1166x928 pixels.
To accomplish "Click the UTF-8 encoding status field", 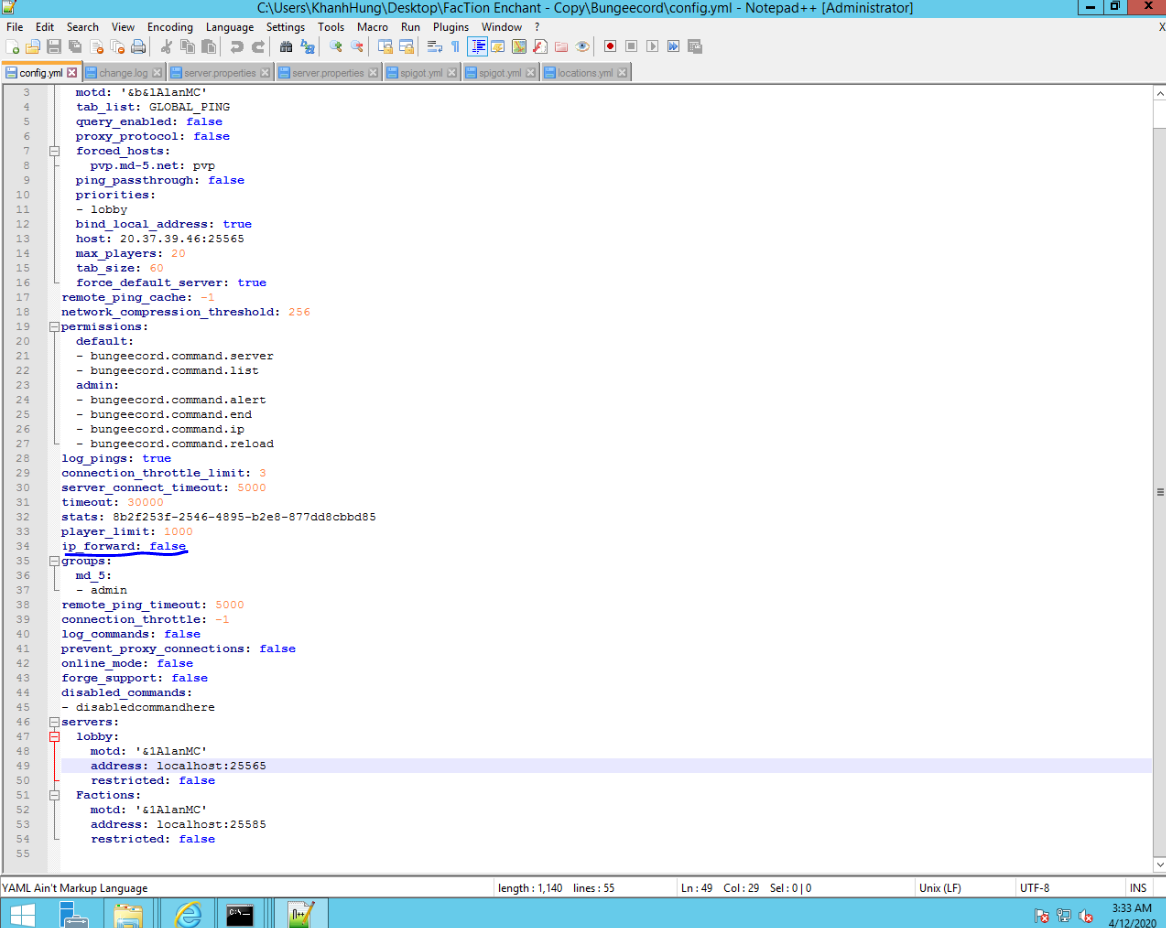I will click(x=1034, y=888).
